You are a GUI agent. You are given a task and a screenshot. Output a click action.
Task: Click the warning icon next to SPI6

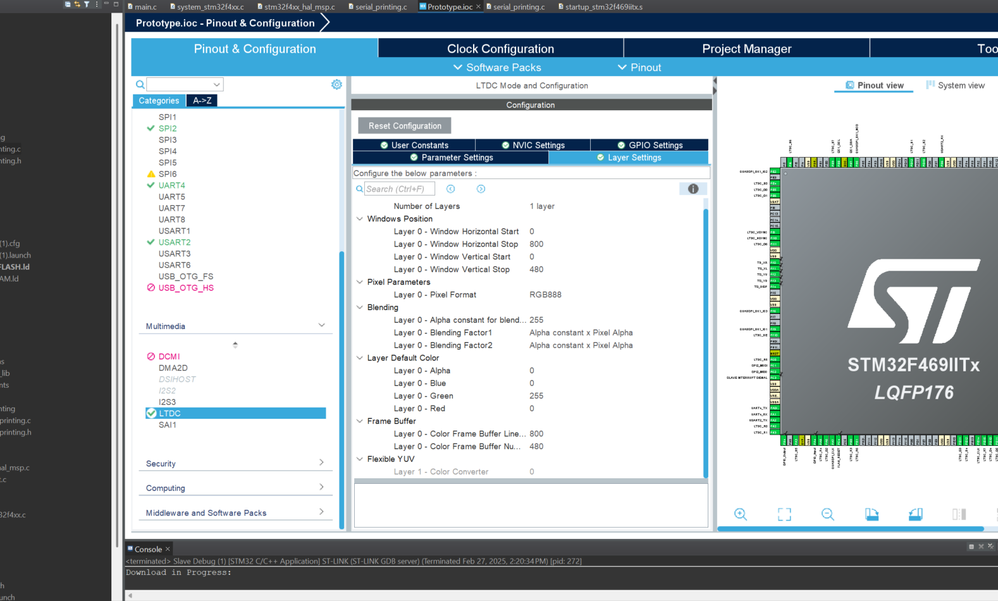pyautogui.click(x=151, y=173)
